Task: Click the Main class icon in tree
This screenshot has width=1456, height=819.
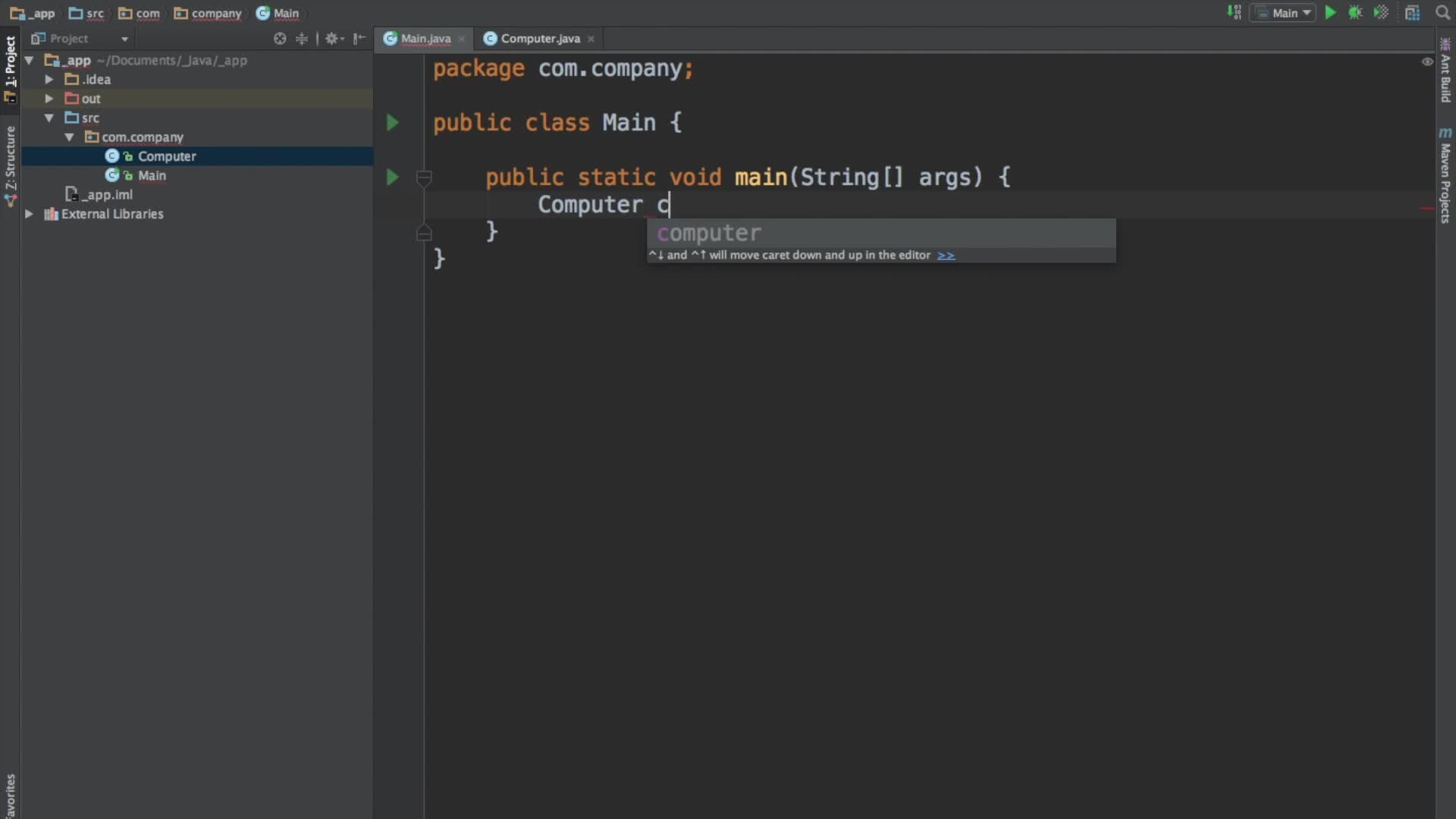Action: [112, 175]
